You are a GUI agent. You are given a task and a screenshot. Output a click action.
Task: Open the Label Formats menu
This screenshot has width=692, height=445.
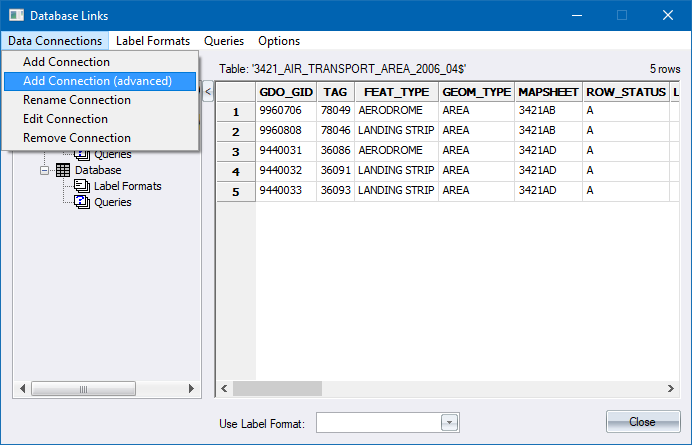coord(153,41)
